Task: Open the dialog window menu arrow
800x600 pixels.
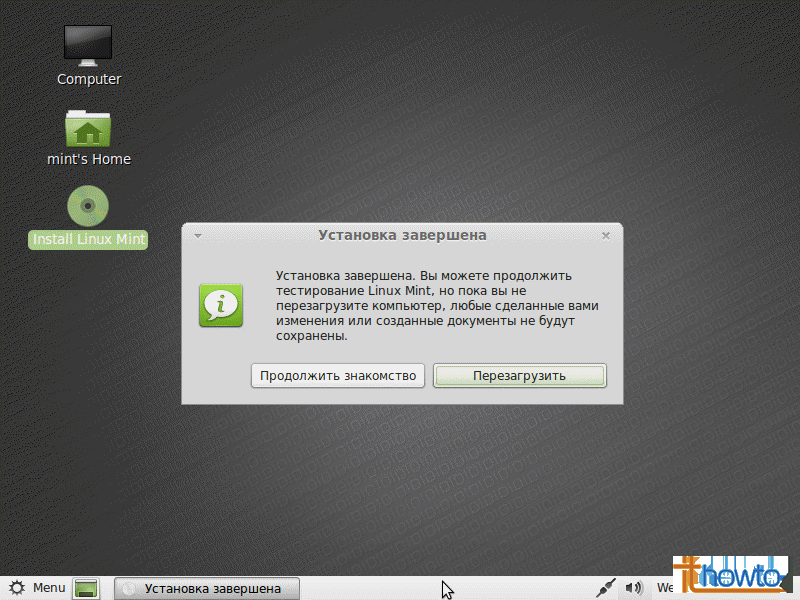Action: (198, 236)
